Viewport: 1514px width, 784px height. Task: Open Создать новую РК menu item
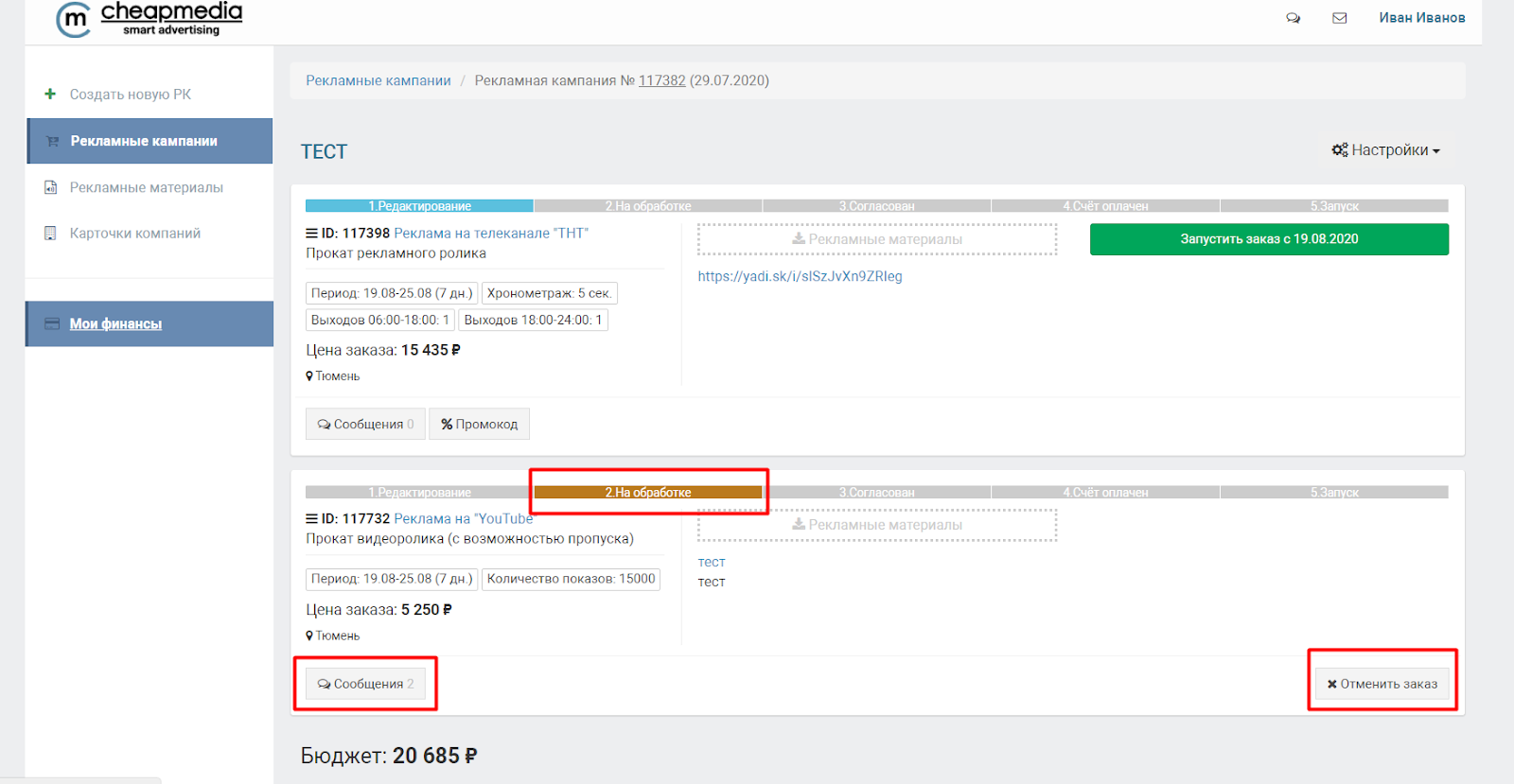point(131,95)
